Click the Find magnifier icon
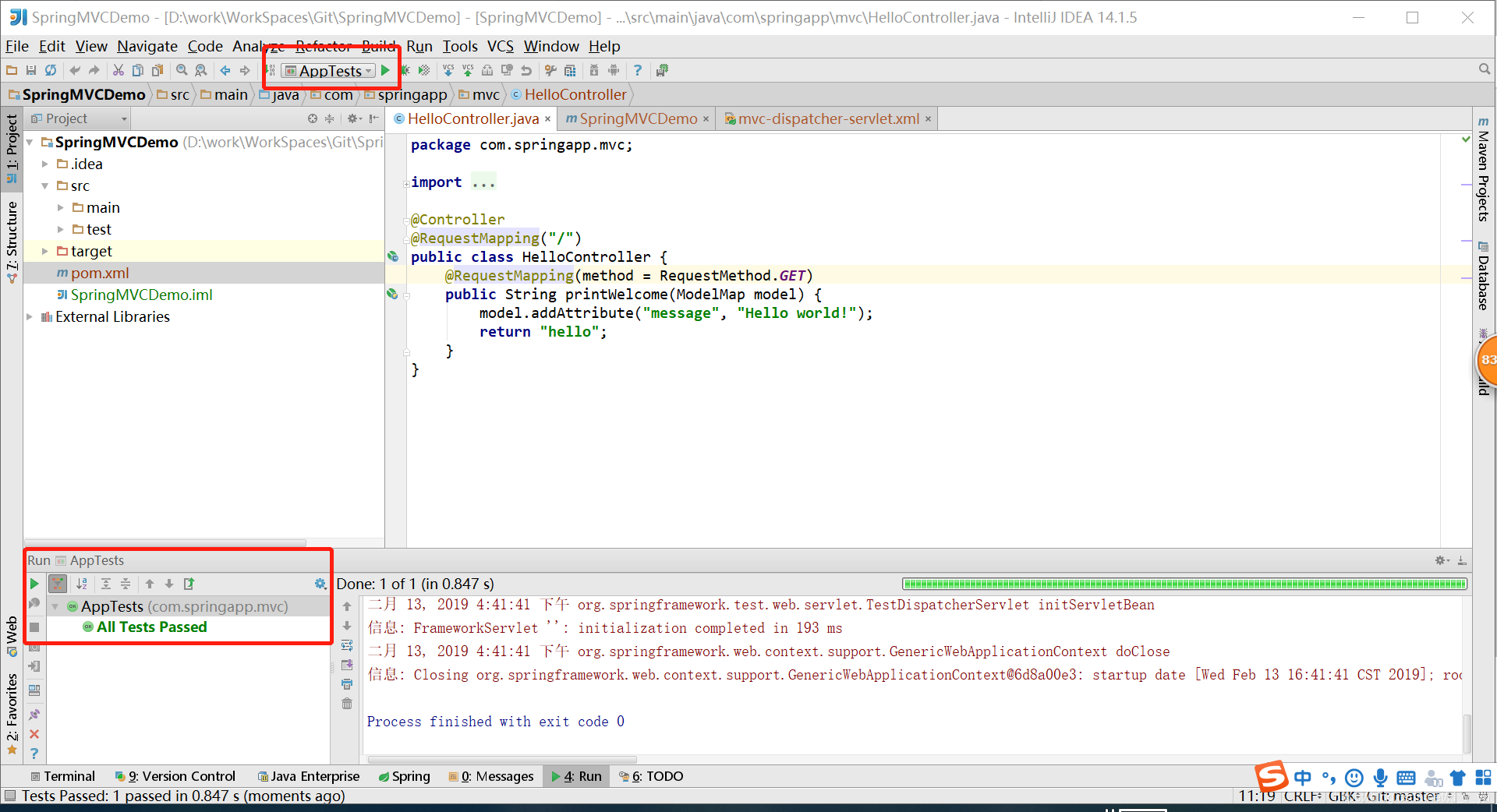The height and width of the screenshot is (812, 1497). (182, 70)
